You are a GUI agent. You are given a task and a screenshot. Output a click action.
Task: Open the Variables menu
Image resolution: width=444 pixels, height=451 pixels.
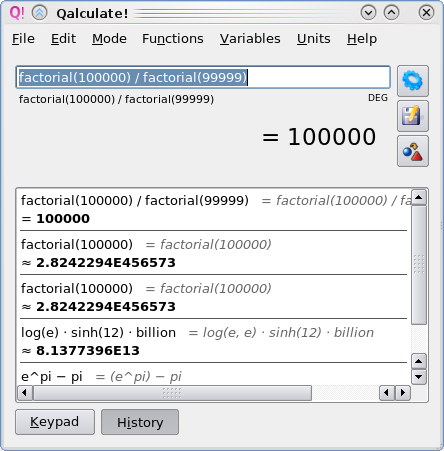[x=250, y=39]
